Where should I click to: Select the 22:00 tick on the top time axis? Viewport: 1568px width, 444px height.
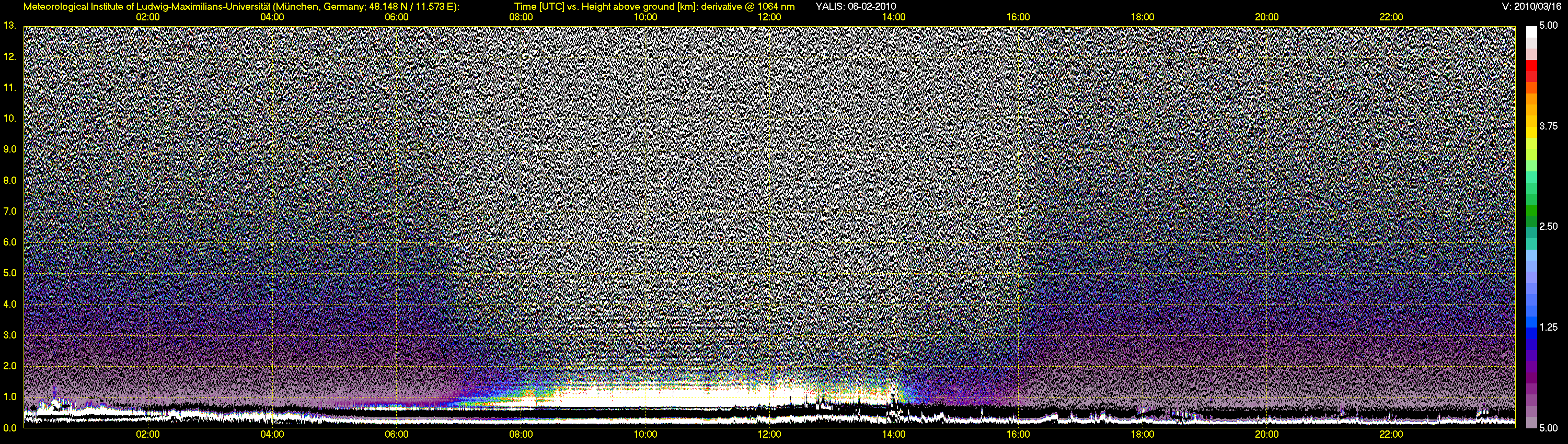1391,17
